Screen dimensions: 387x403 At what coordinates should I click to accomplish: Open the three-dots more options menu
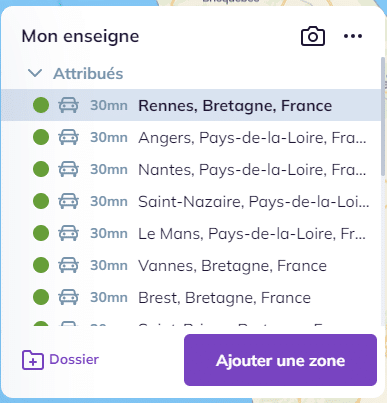353,36
